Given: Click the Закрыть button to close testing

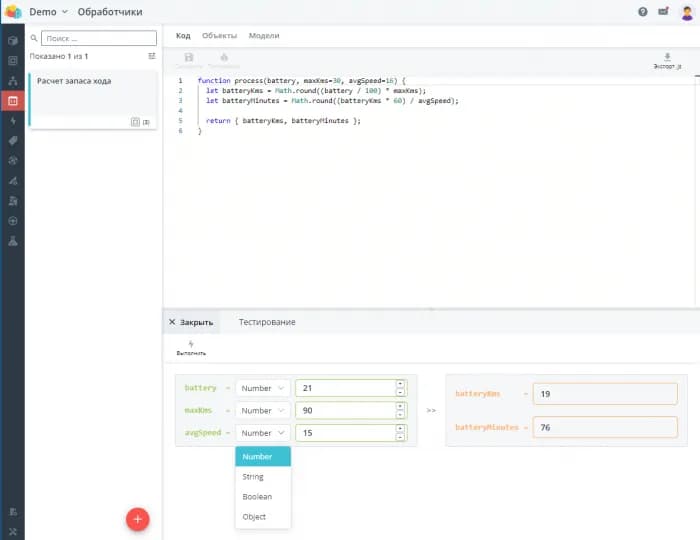Looking at the screenshot, I should (191, 322).
